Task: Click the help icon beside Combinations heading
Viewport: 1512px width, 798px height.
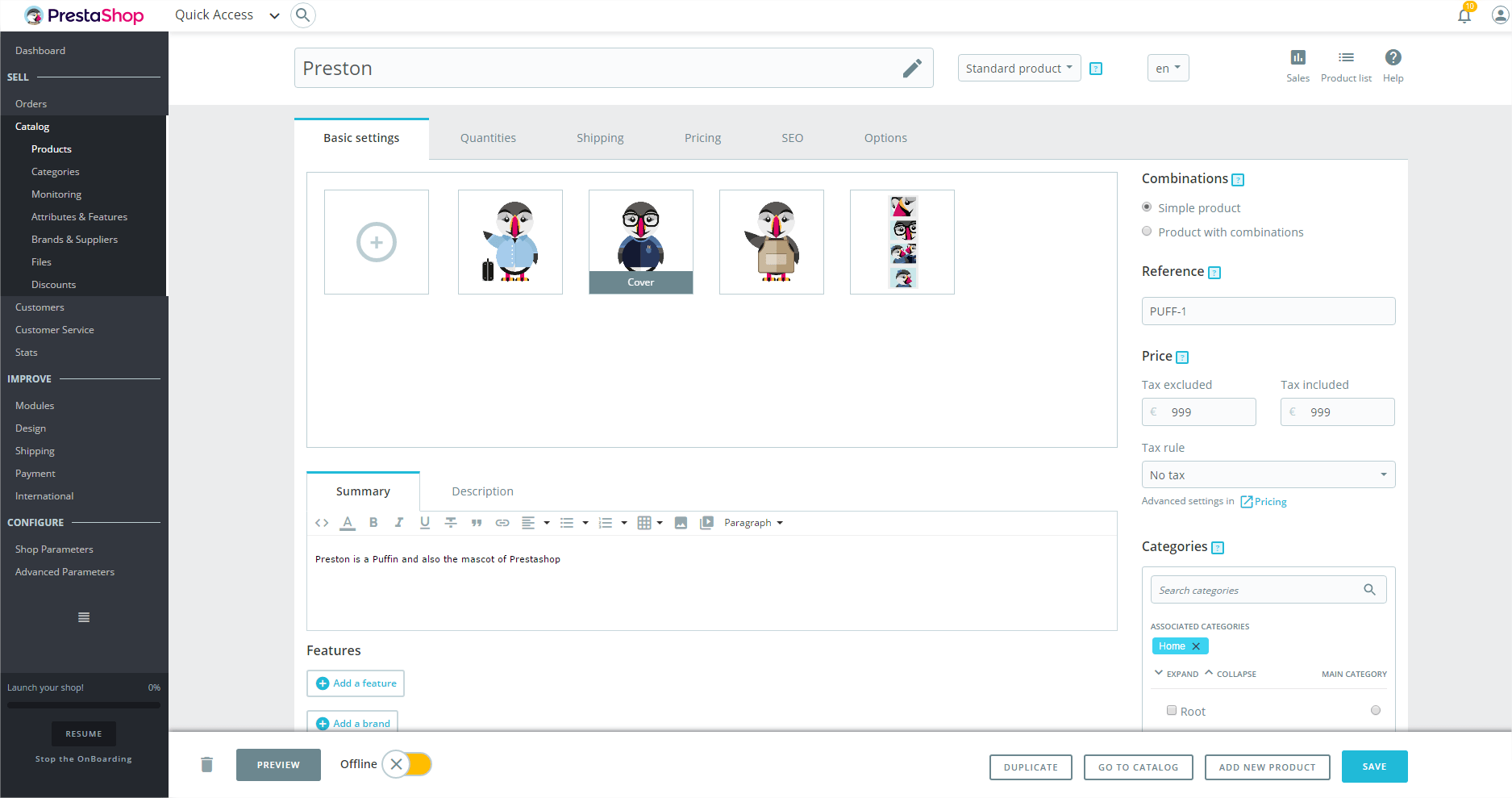Action: point(1239,180)
